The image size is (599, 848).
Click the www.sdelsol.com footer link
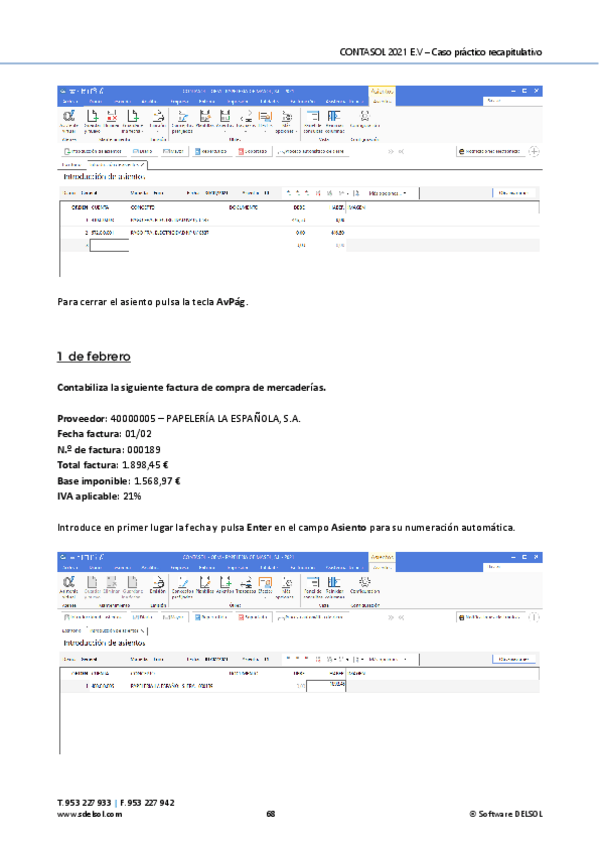(x=90, y=814)
